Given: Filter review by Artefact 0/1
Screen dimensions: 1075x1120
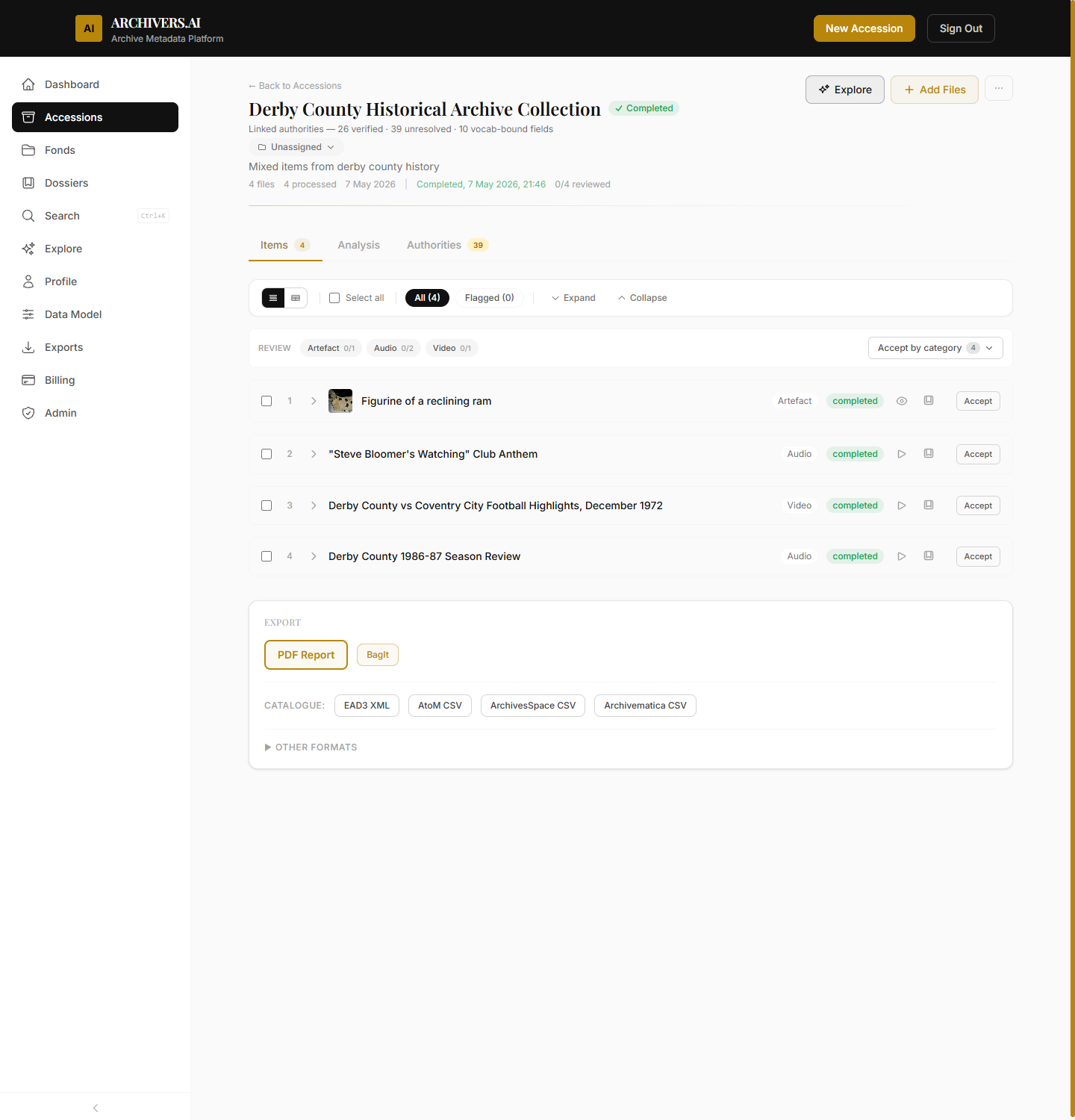Looking at the screenshot, I should point(331,348).
